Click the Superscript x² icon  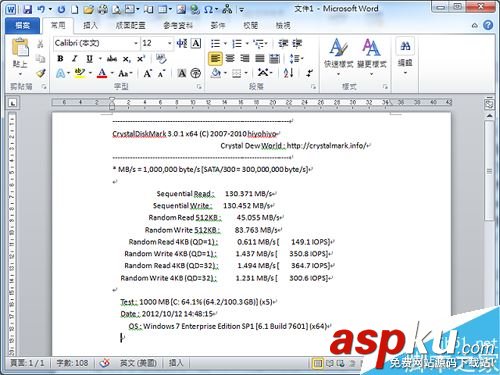141,59
